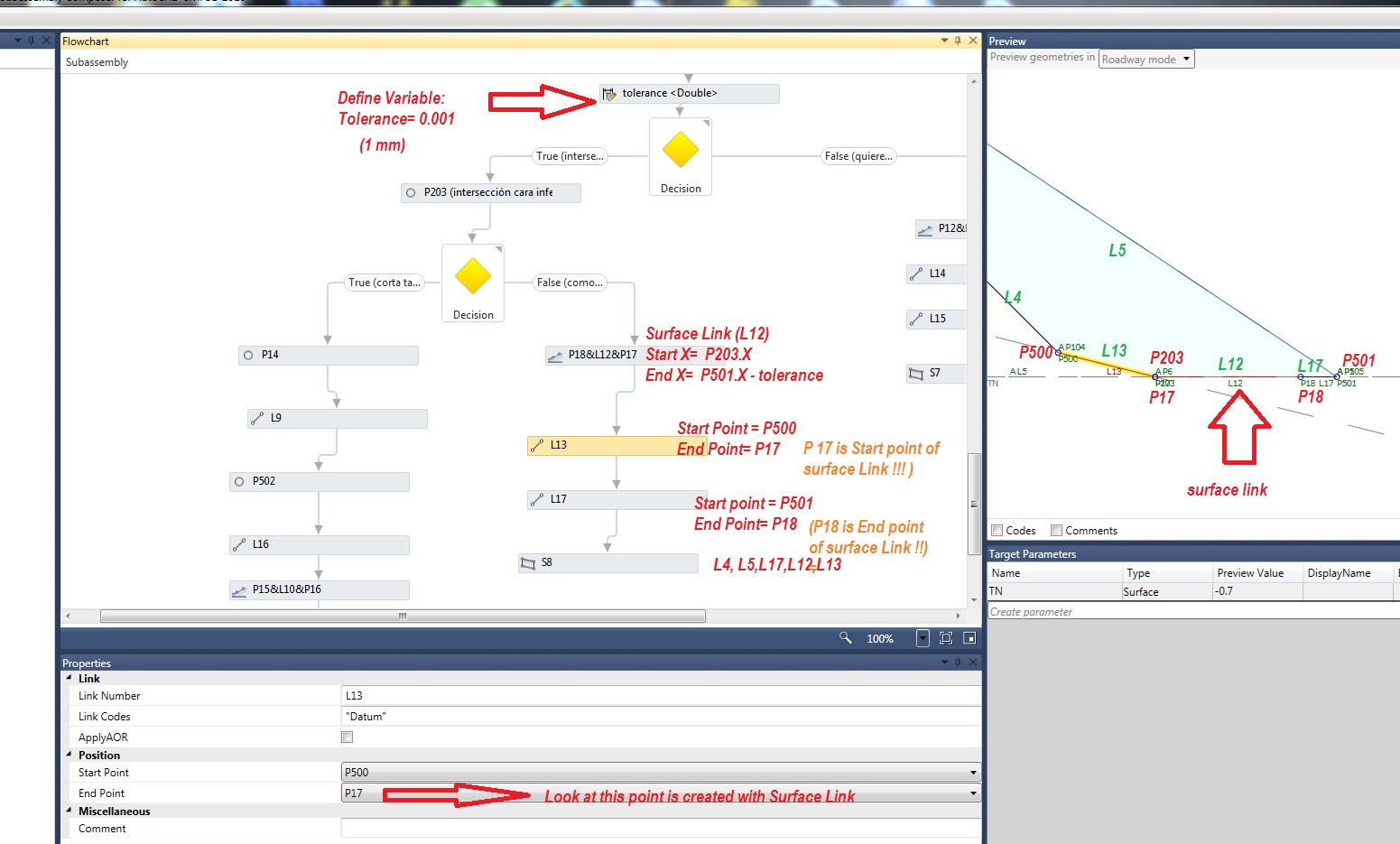1400x844 pixels.
Task: Select the P12& surface link node icon
Action: tap(925, 230)
